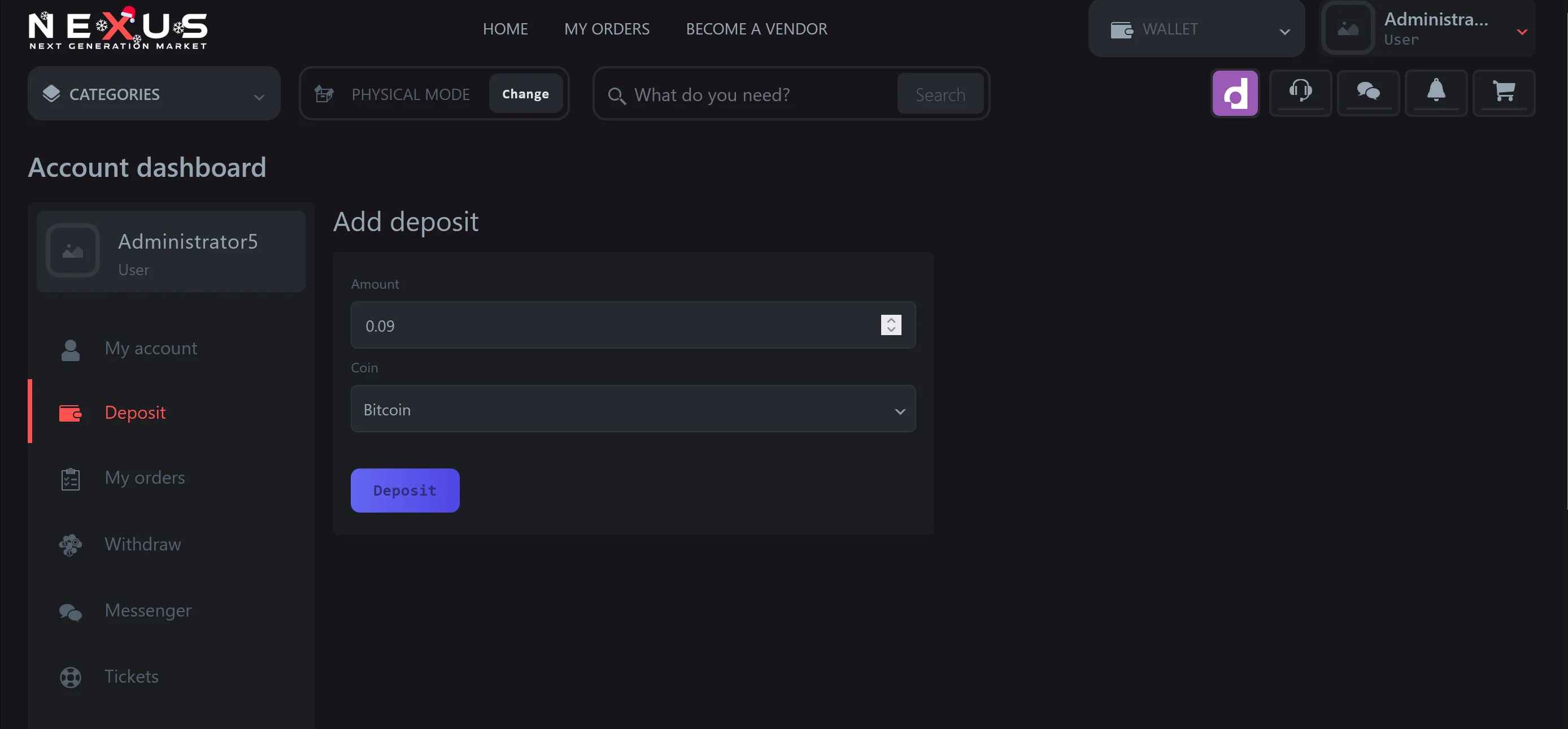Viewport: 1568px width, 729px height.
Task: Open the shopping cart icon
Action: click(x=1504, y=93)
